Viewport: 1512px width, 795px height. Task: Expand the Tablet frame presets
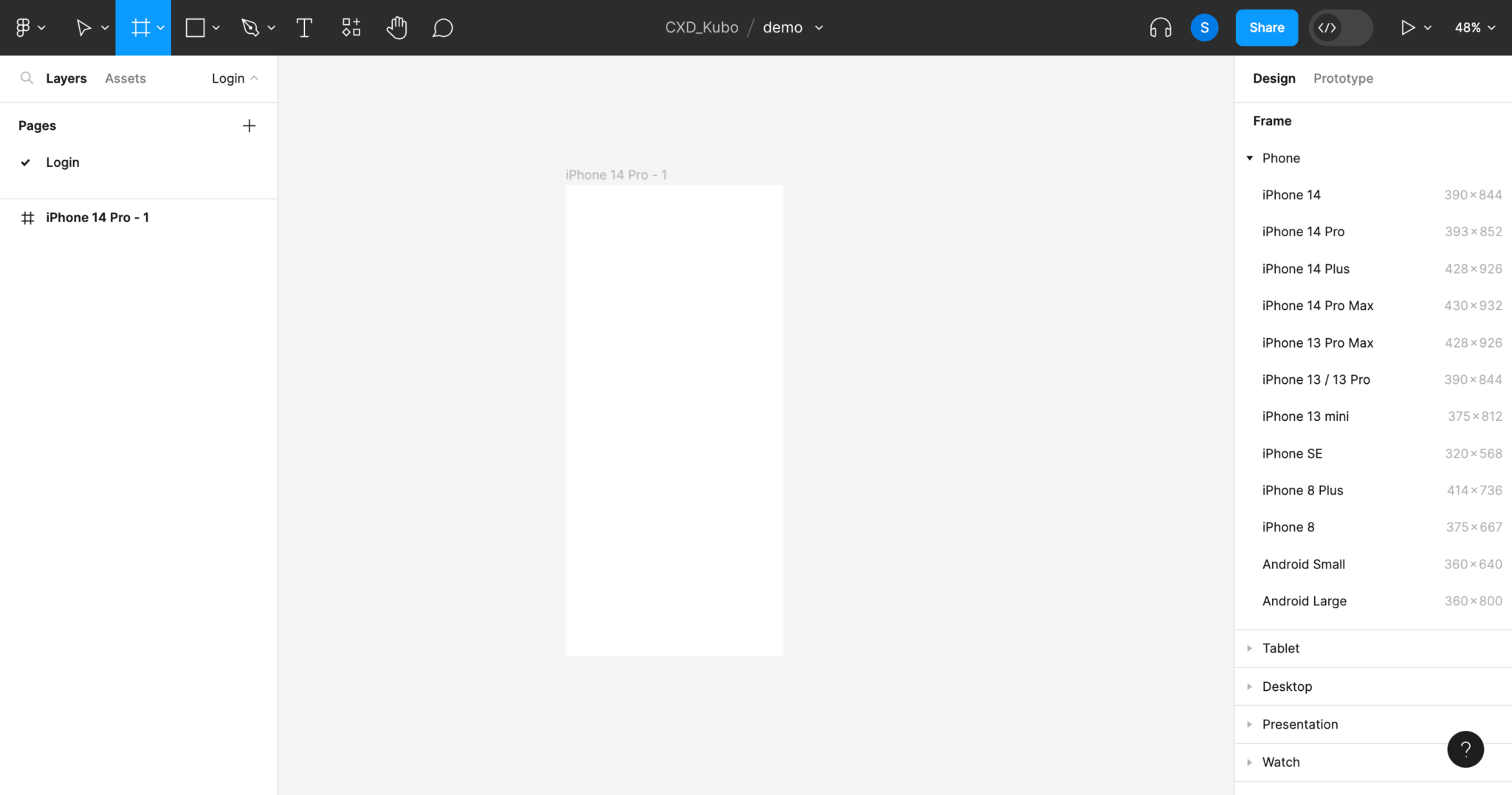(x=1249, y=648)
